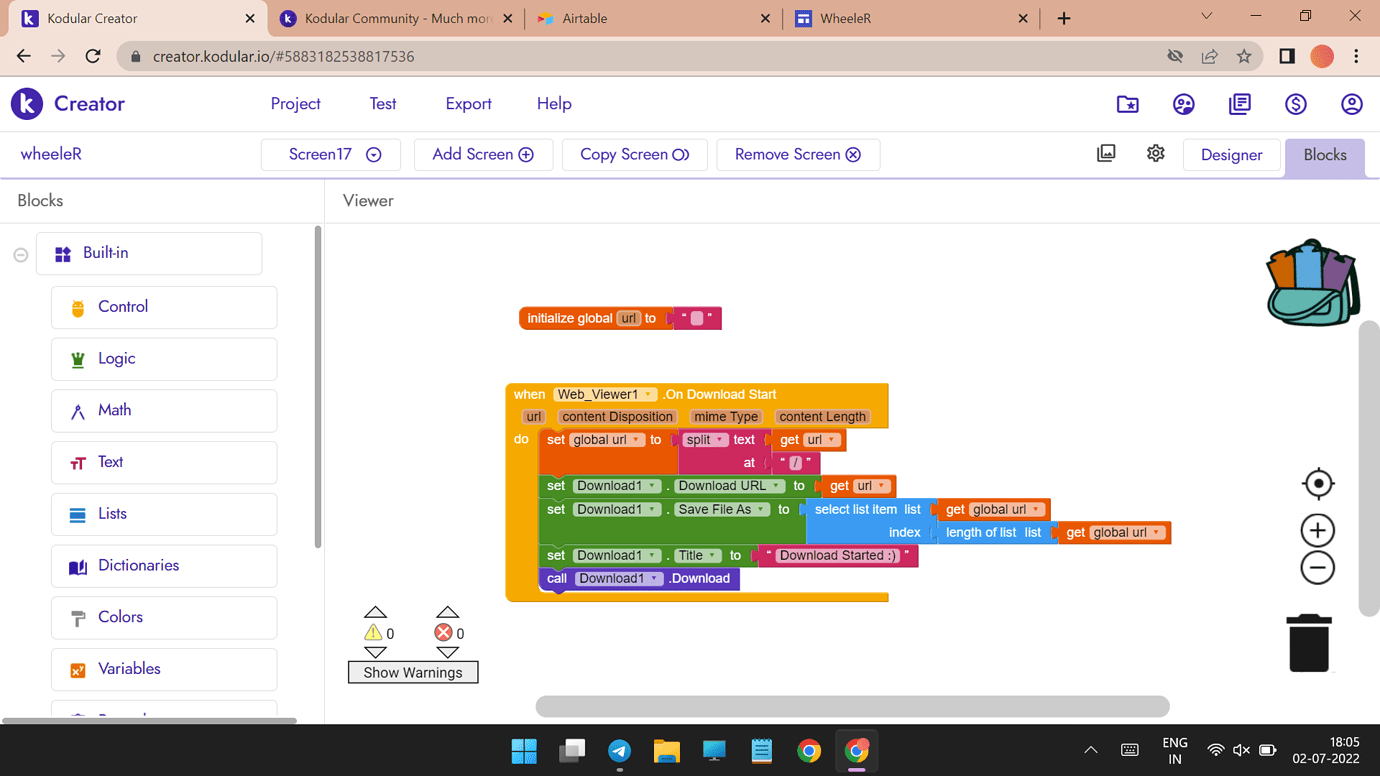
Task: Open the user account icon
Action: click(1352, 104)
